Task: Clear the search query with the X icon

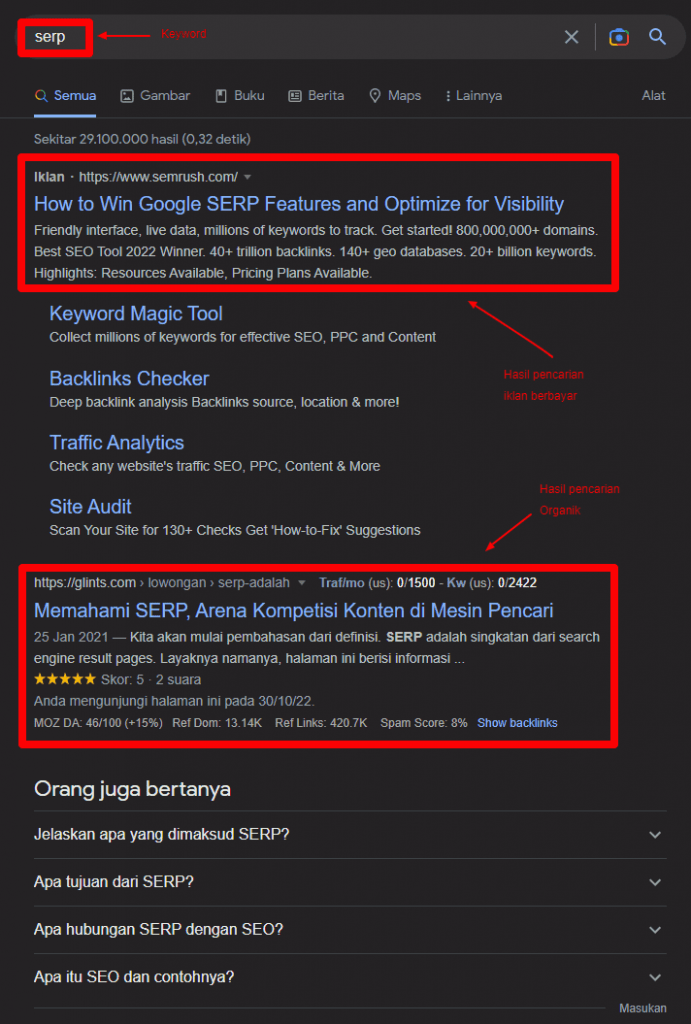Action: click(x=571, y=37)
